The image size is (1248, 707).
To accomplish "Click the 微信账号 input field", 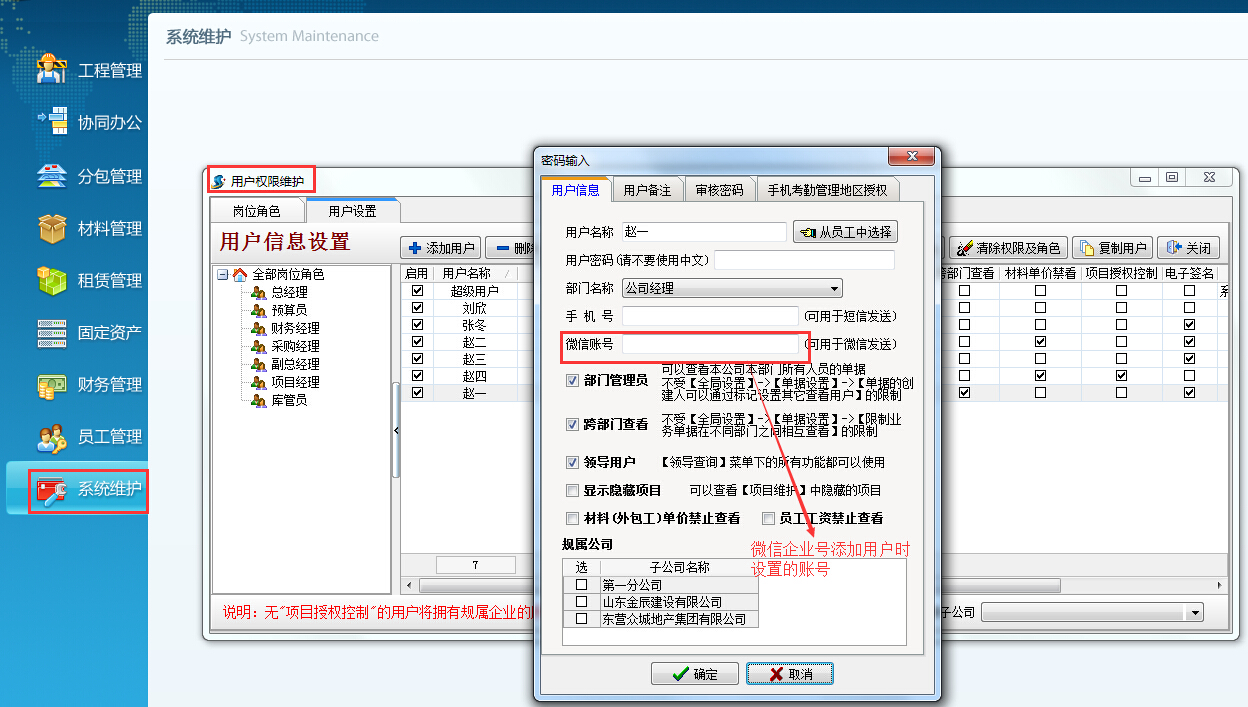I will click(x=710, y=344).
